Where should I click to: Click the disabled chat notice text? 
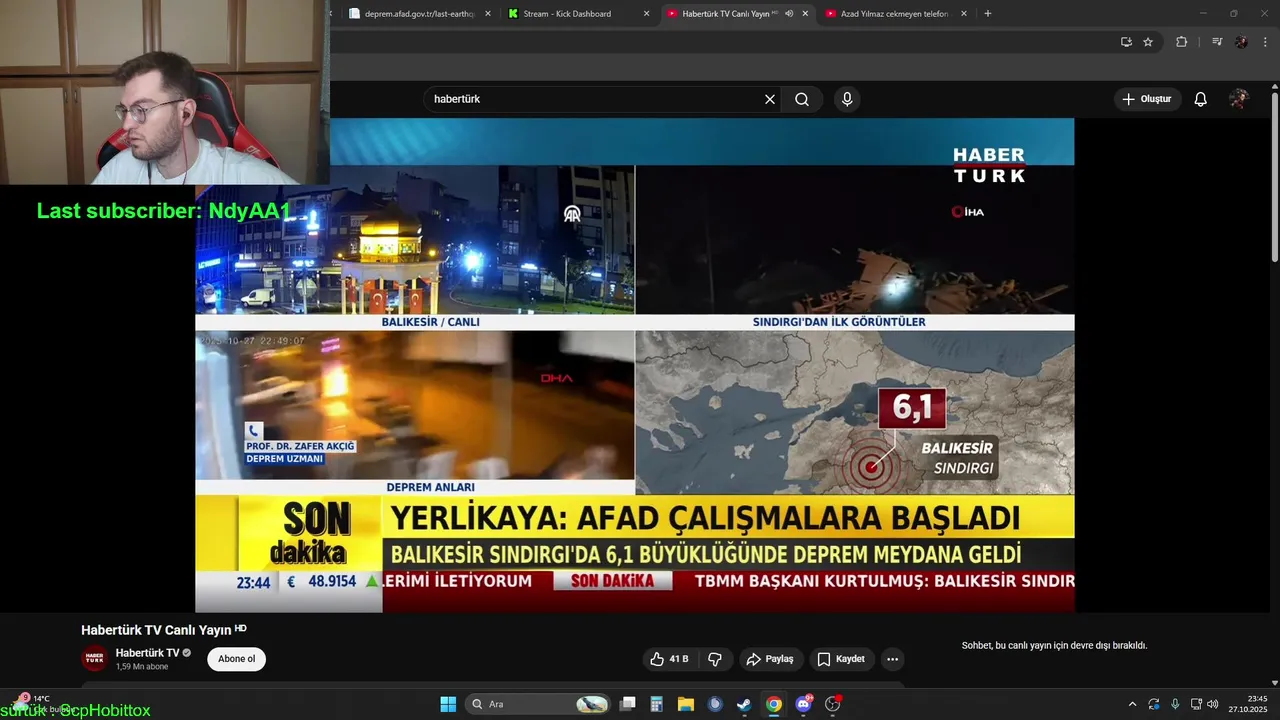[1054, 646]
